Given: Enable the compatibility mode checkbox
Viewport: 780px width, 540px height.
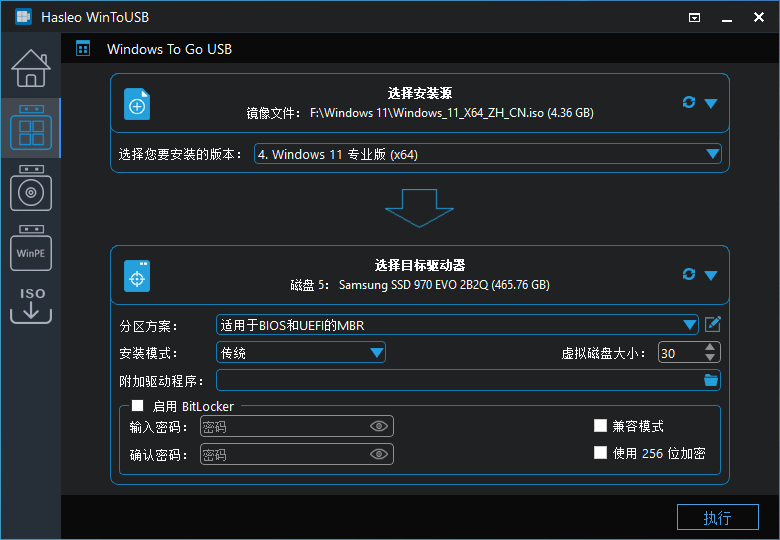Looking at the screenshot, I should (x=600, y=426).
